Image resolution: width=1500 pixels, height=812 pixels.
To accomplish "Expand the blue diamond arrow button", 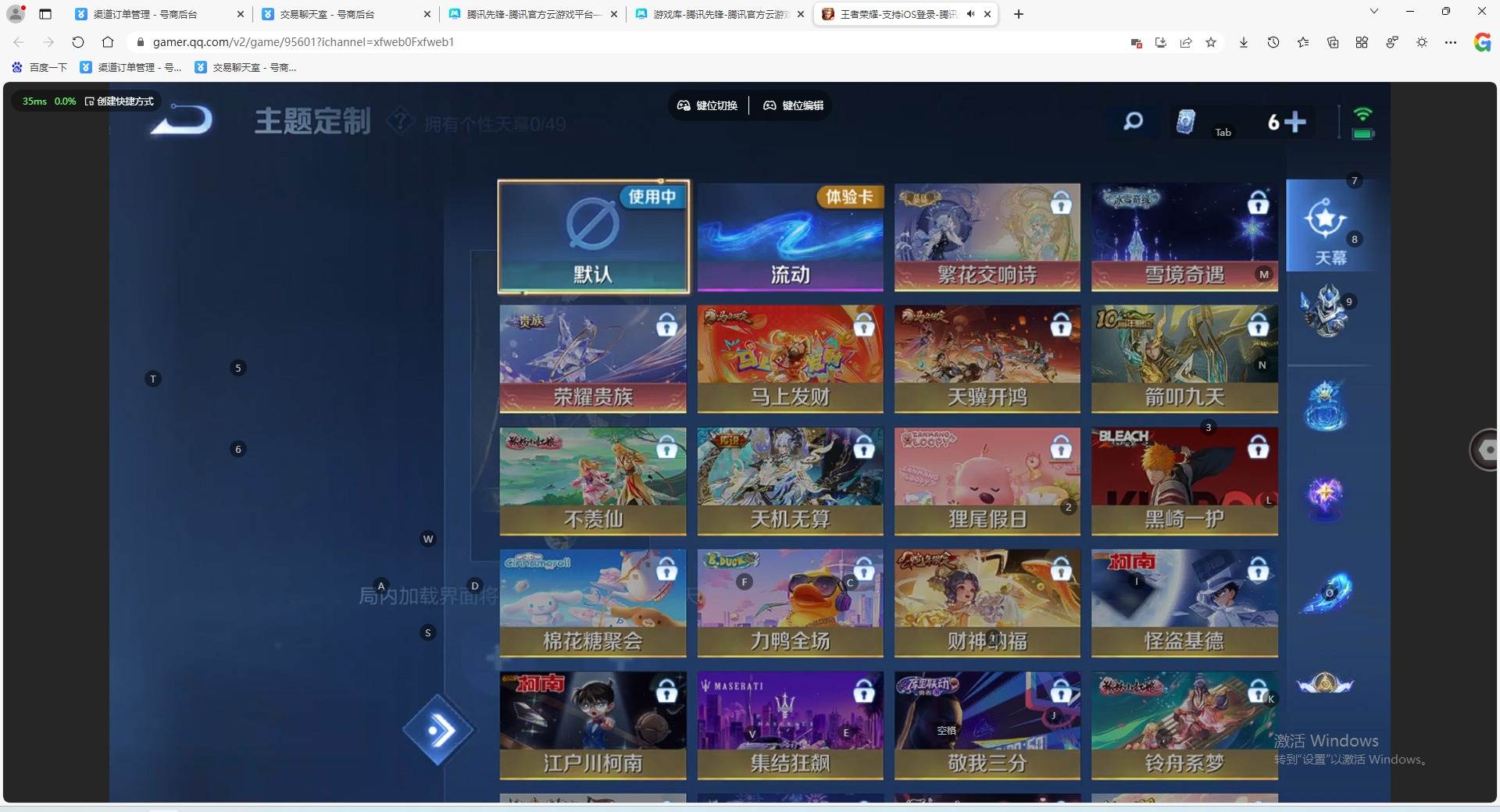I will tap(438, 731).
